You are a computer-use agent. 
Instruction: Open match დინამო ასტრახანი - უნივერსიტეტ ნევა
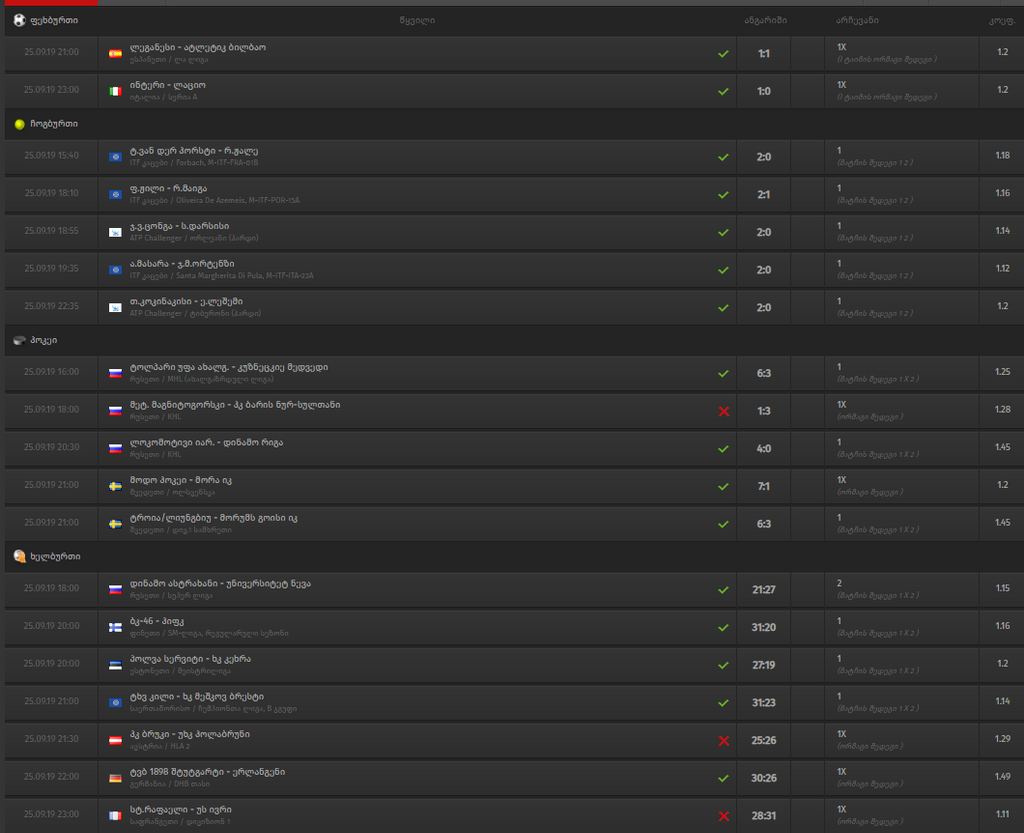[220, 584]
